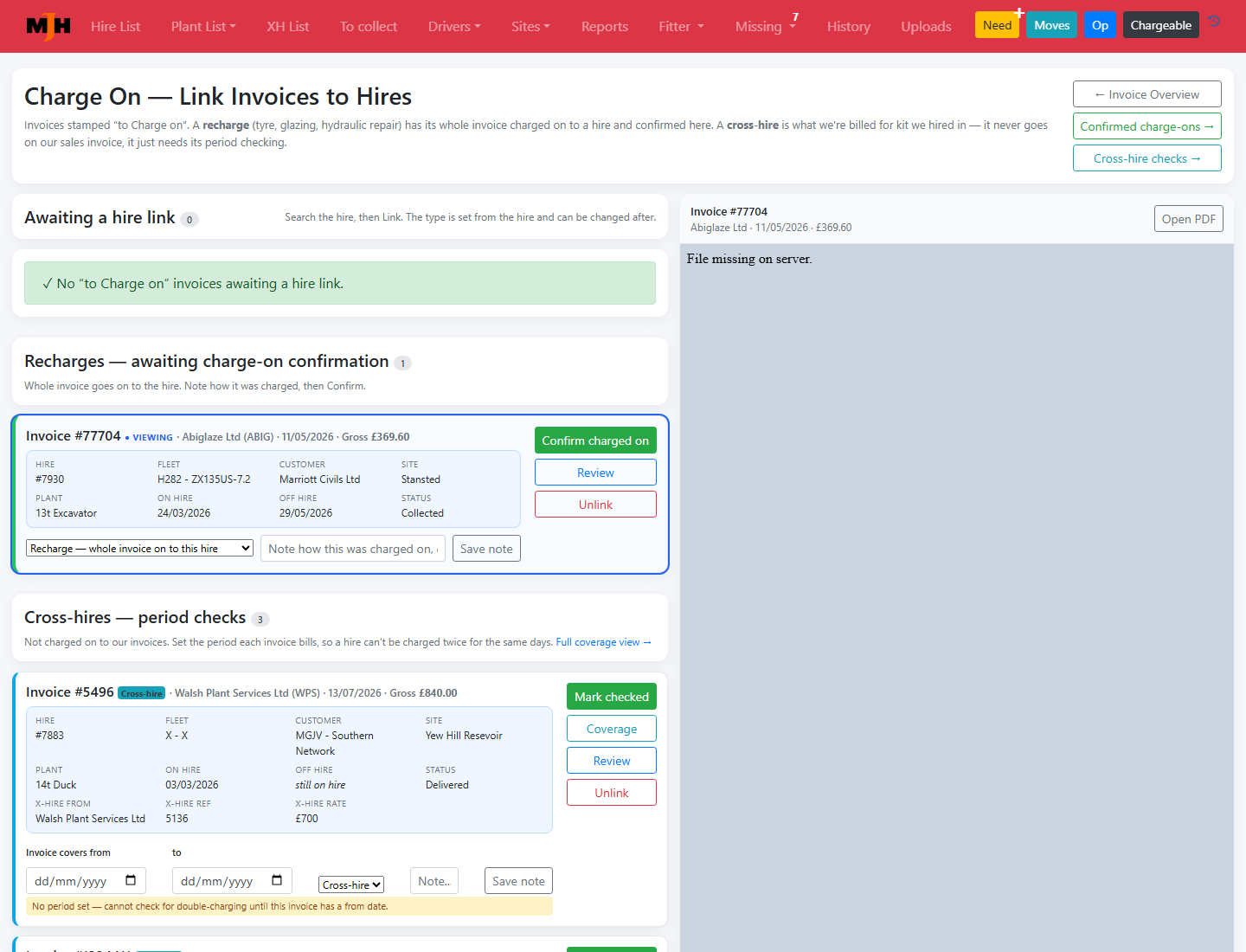Open the Reports page
The width and height of the screenshot is (1246, 952).
tap(605, 26)
